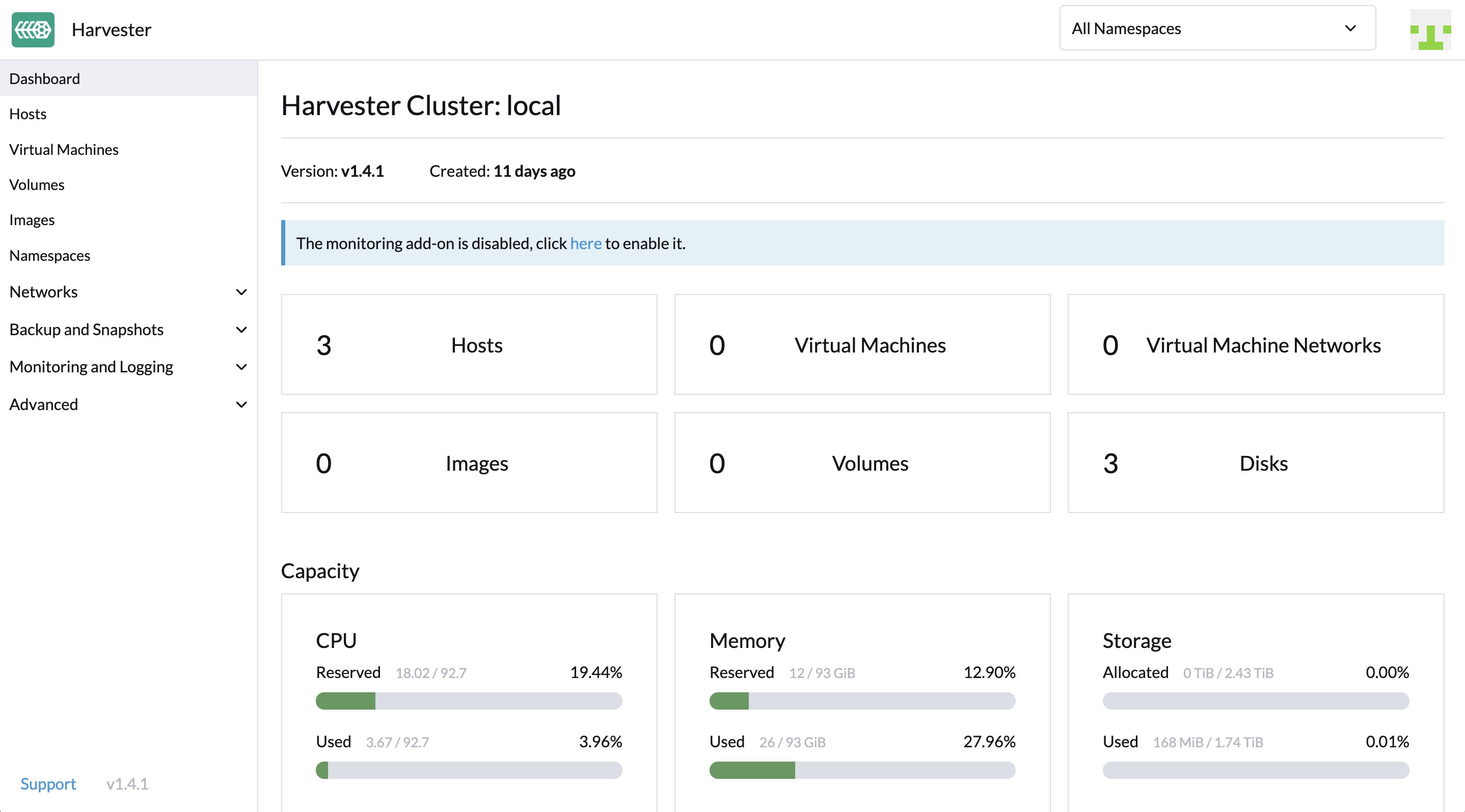
Task: Expand the Monitoring and Logging chevron
Action: (x=241, y=367)
